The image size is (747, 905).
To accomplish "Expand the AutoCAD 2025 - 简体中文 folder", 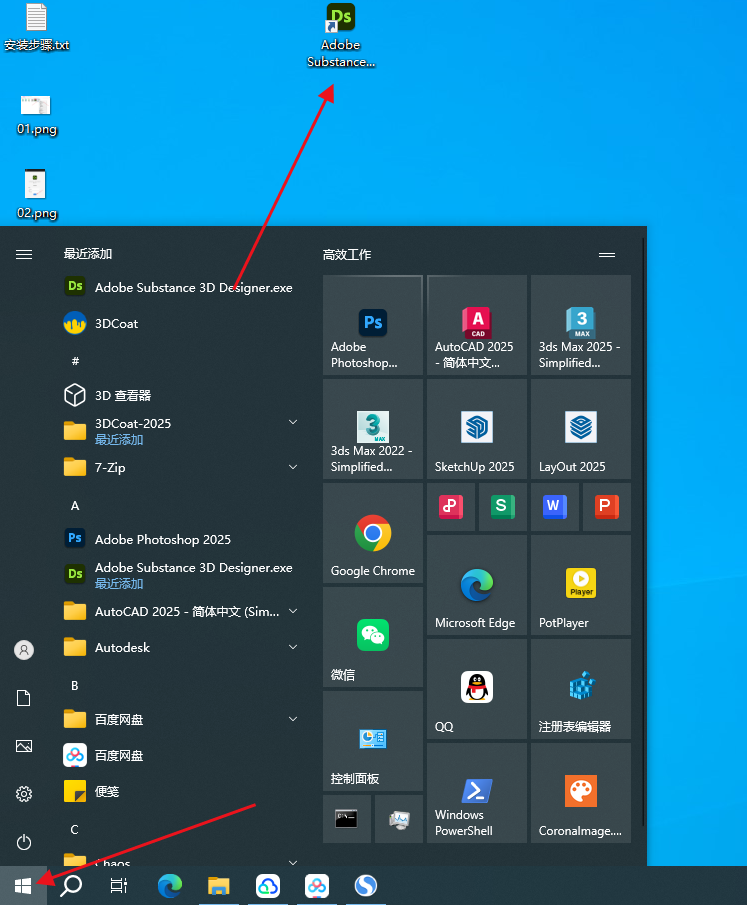I will tap(180, 611).
